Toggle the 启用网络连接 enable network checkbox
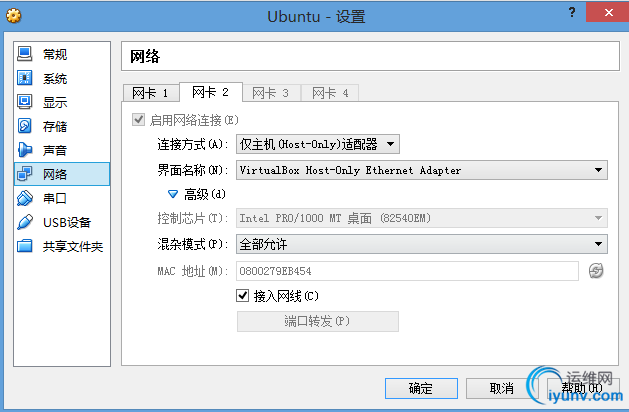 pos(138,120)
